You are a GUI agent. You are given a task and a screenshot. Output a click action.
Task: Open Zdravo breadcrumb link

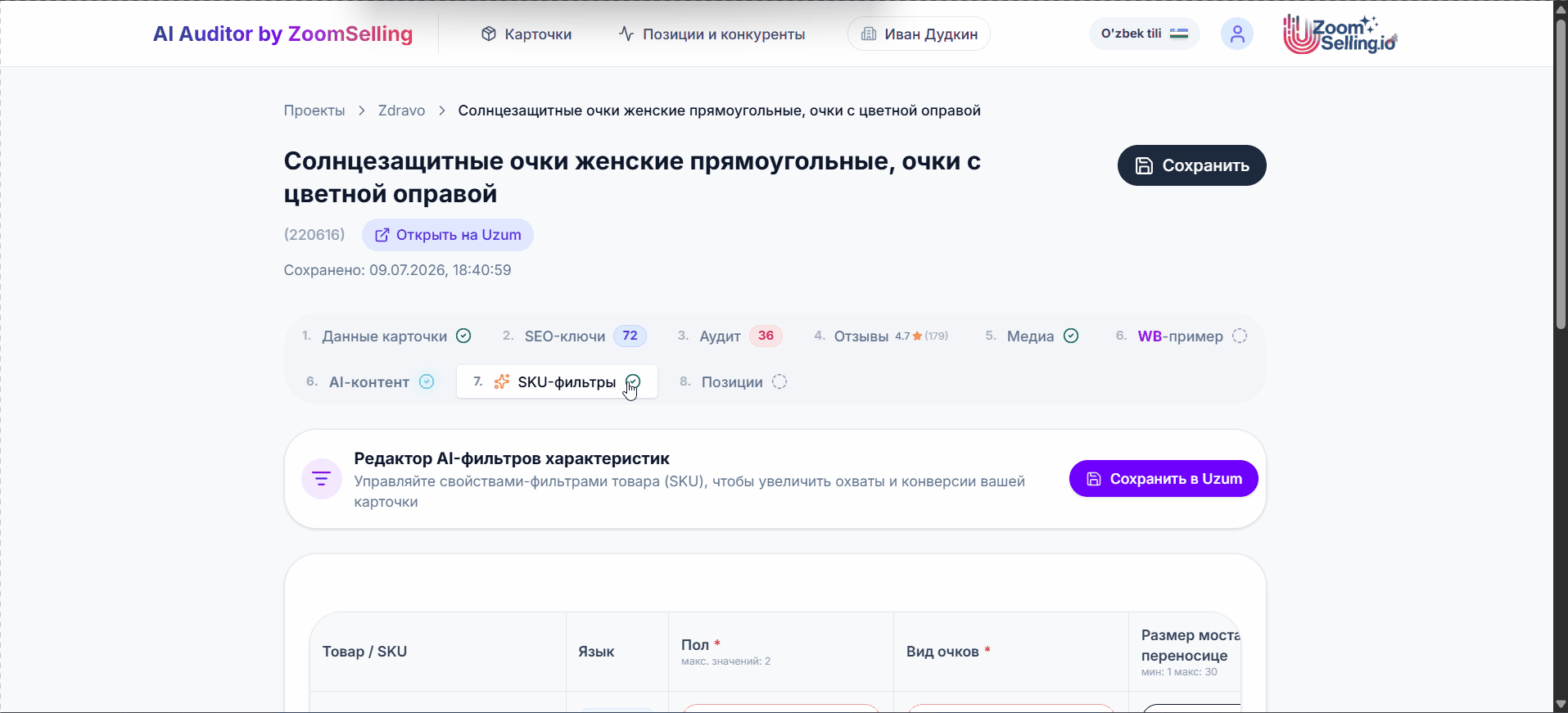pyautogui.click(x=401, y=111)
